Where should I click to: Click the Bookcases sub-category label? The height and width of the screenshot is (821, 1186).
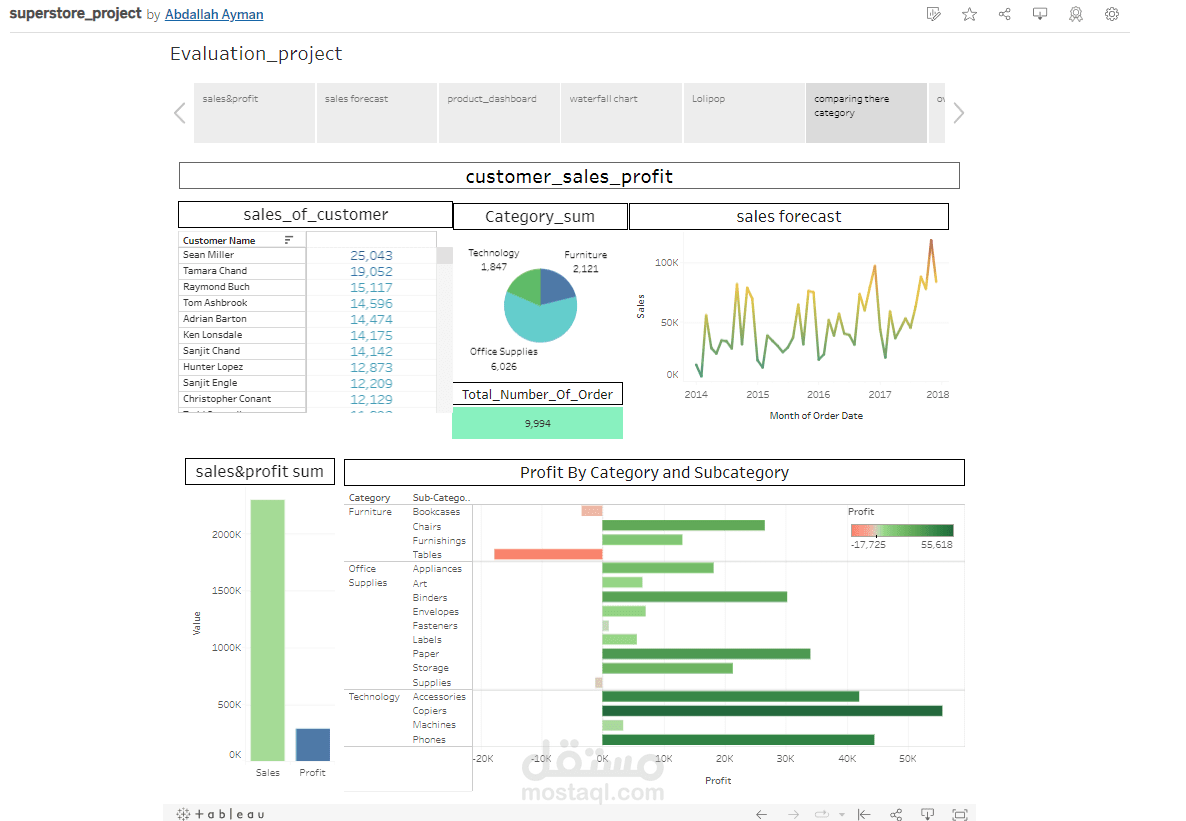(436, 512)
